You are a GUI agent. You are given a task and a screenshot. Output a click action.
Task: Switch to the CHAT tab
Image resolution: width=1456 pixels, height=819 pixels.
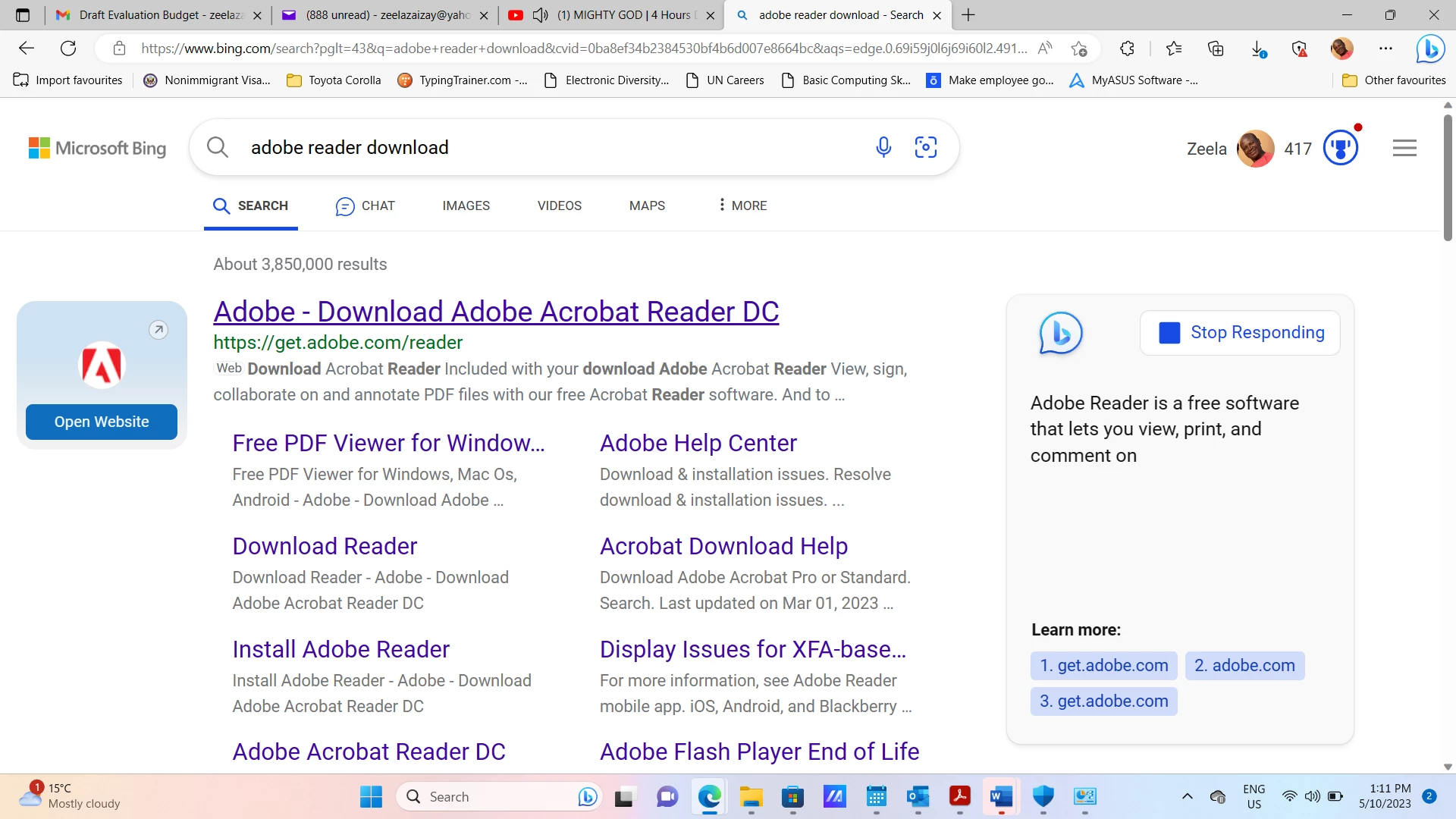pos(366,206)
